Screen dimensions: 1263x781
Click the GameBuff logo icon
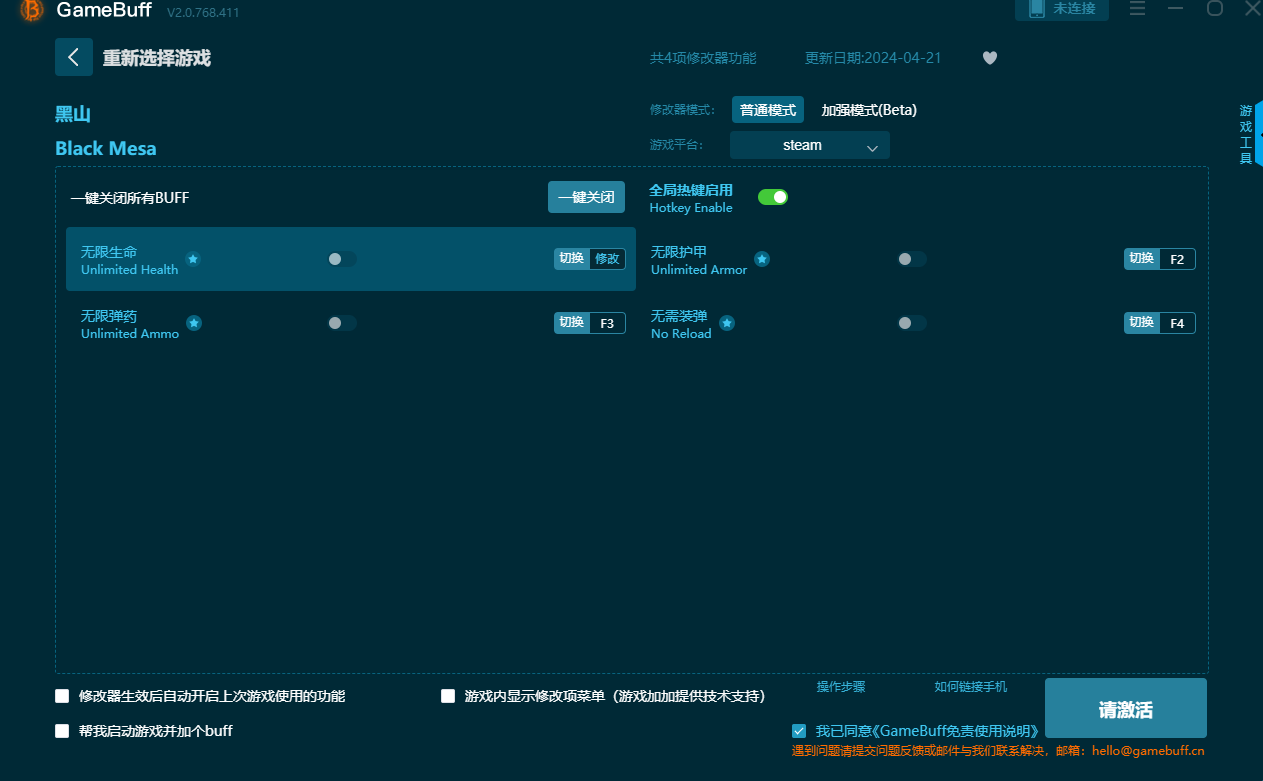coord(32,10)
